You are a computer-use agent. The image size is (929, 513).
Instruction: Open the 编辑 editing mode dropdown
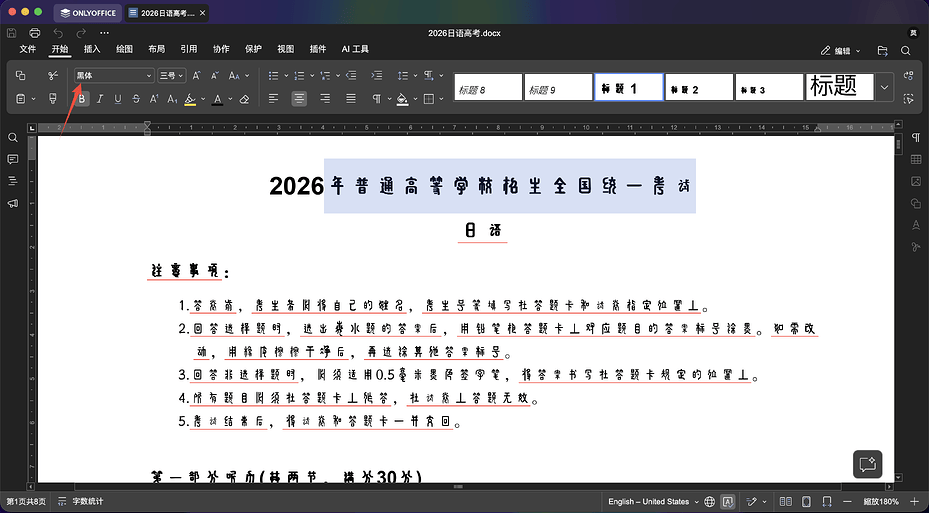click(x=840, y=51)
